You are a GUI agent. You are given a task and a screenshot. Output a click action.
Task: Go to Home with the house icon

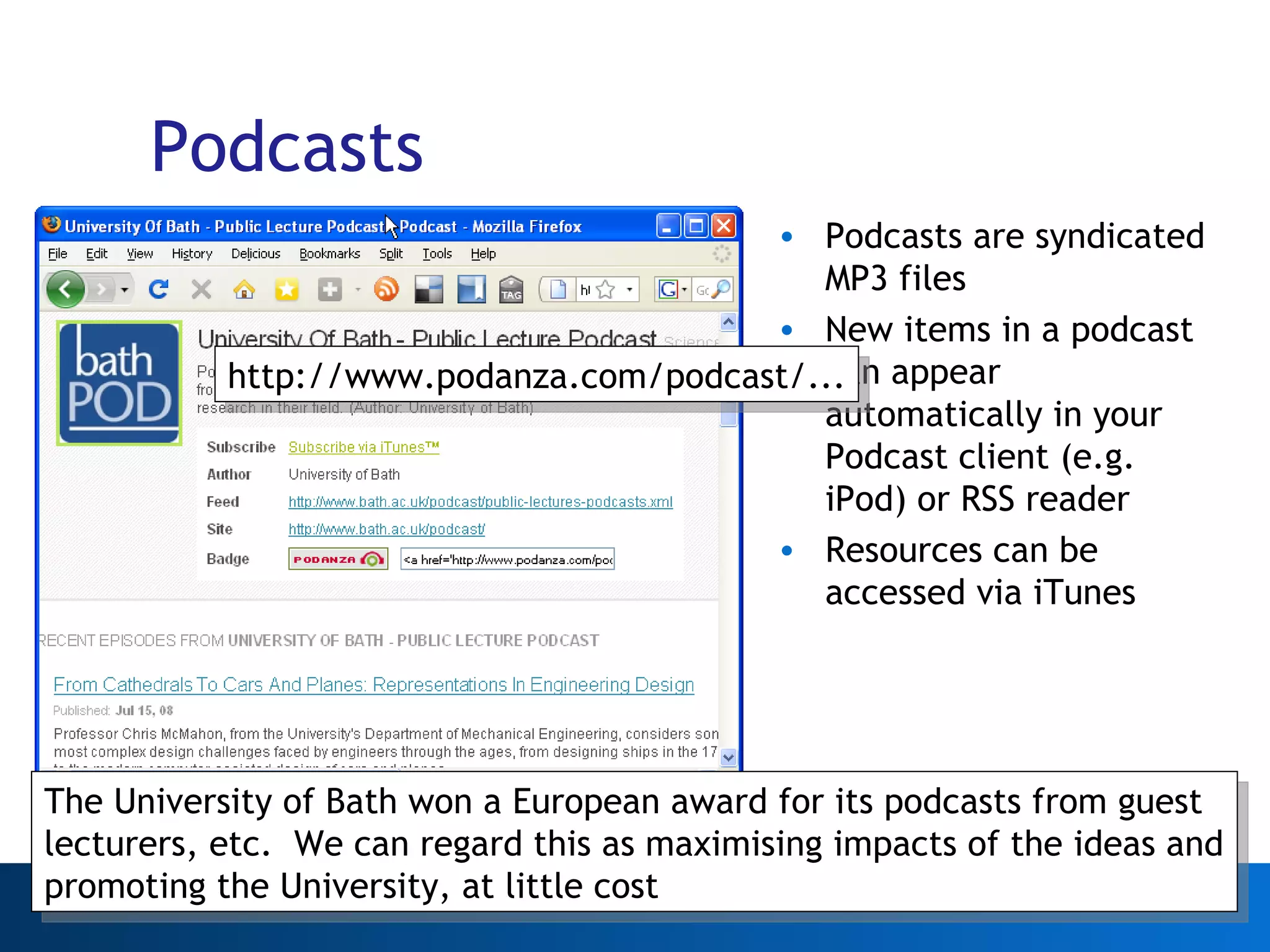244,289
